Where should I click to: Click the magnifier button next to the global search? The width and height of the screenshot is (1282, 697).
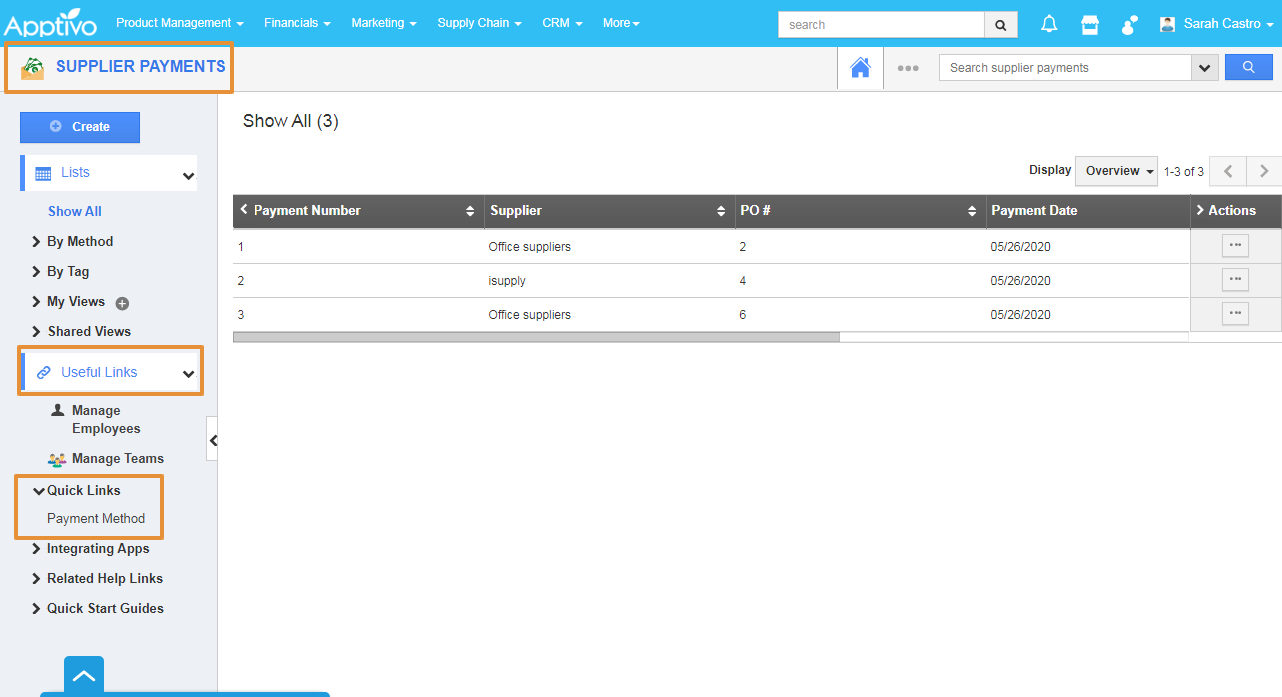(1001, 25)
